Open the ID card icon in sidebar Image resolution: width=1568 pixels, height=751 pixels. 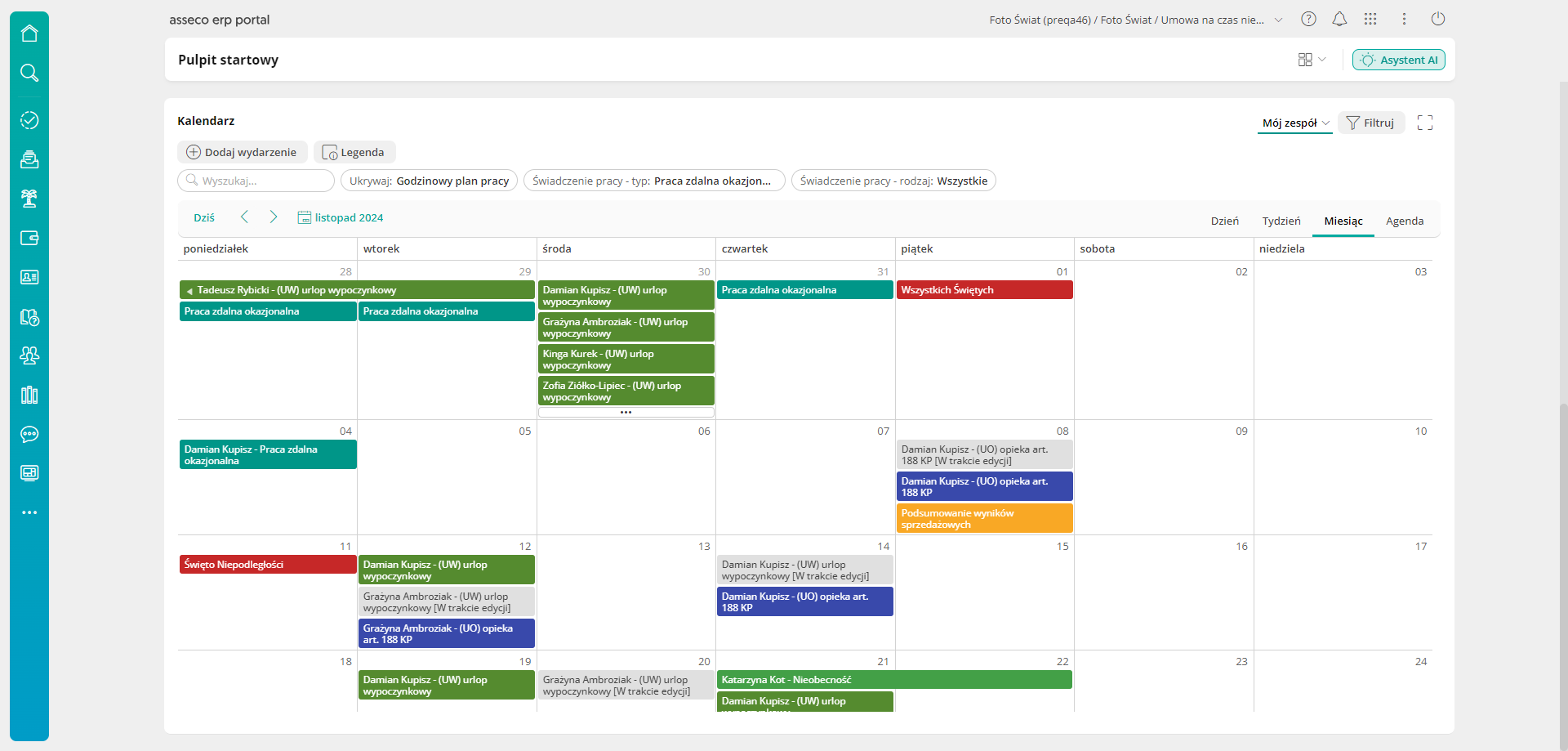coord(29,277)
